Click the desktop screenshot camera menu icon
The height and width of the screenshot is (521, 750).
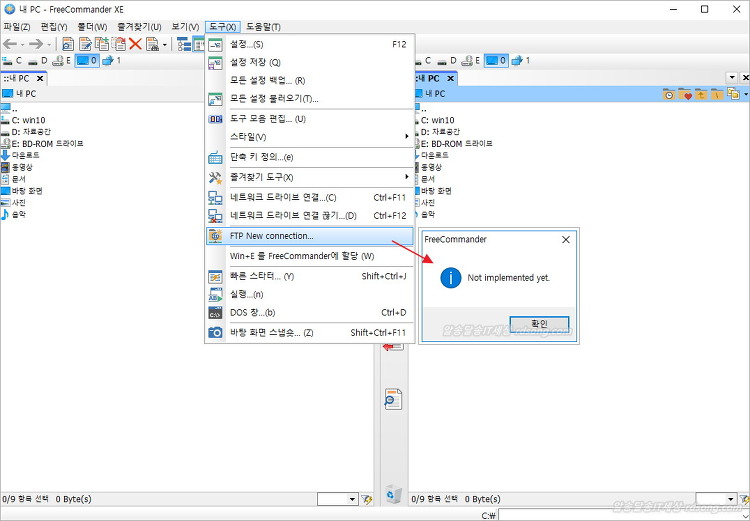tap(215, 332)
